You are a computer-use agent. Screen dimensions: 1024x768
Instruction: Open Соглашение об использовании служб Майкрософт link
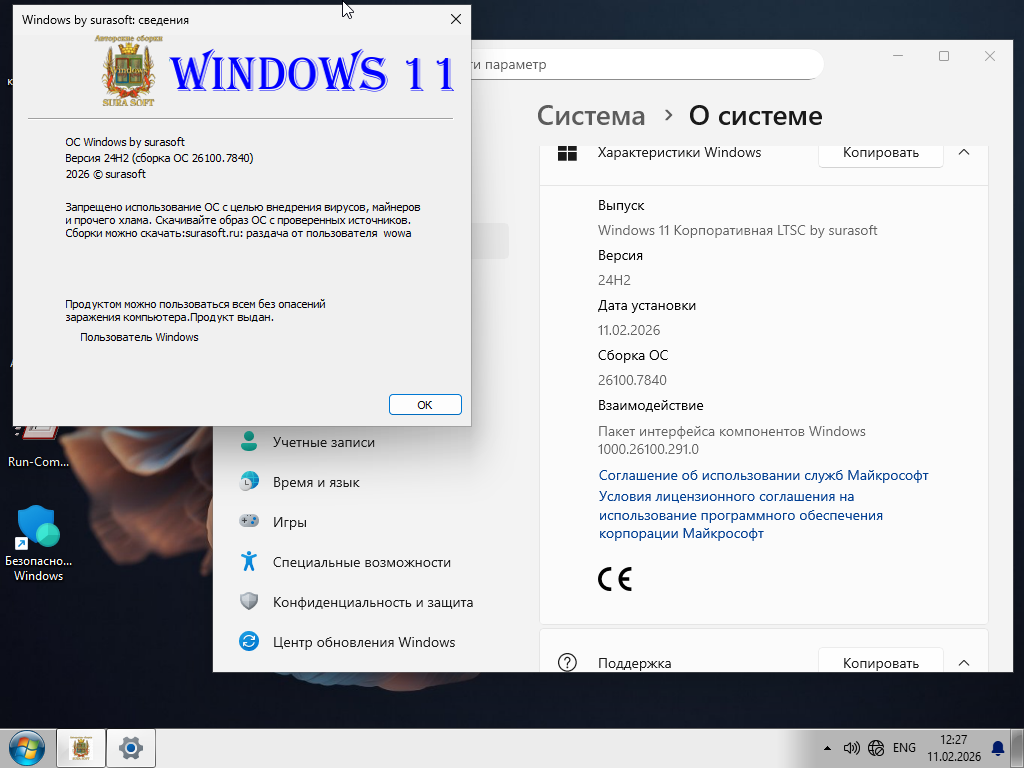(x=763, y=475)
